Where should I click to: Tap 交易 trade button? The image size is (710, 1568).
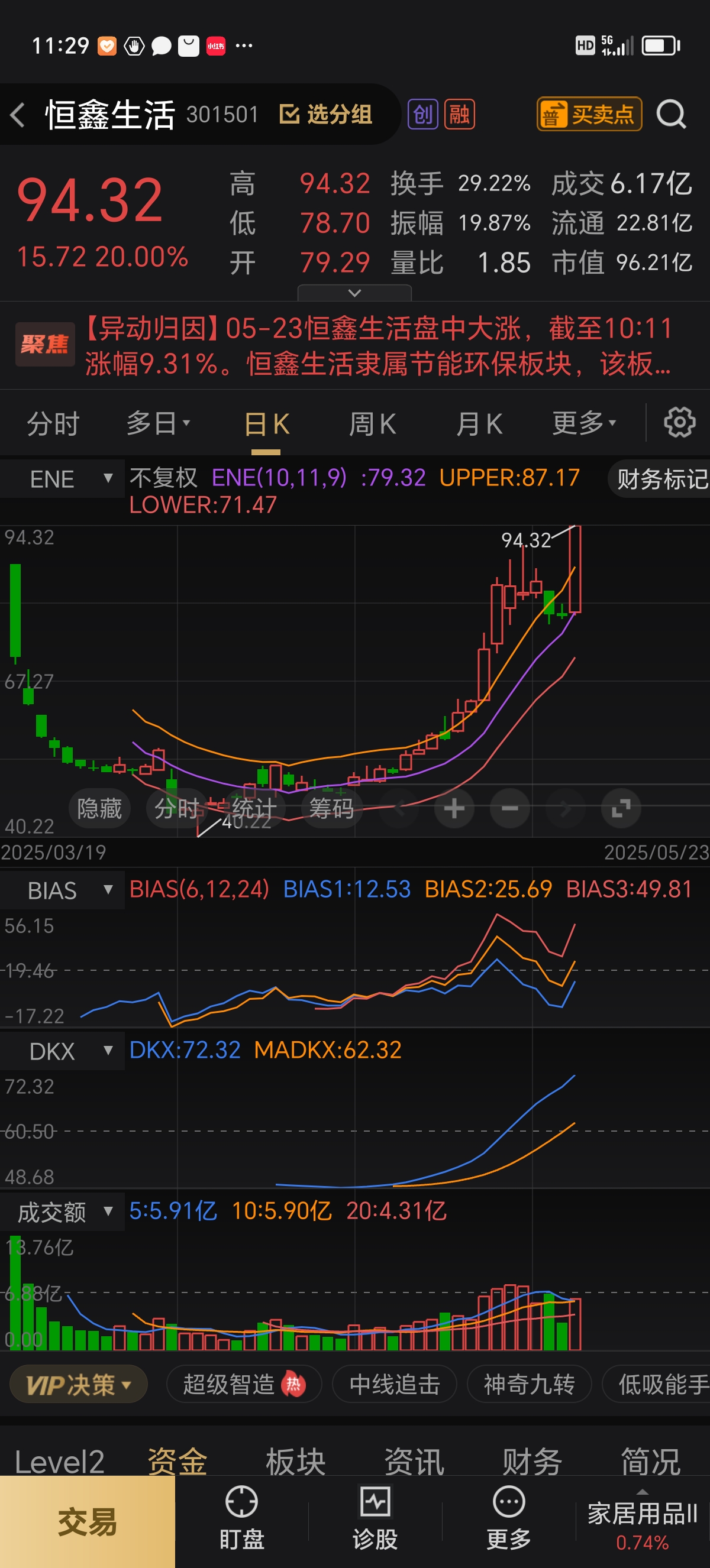[87, 1522]
